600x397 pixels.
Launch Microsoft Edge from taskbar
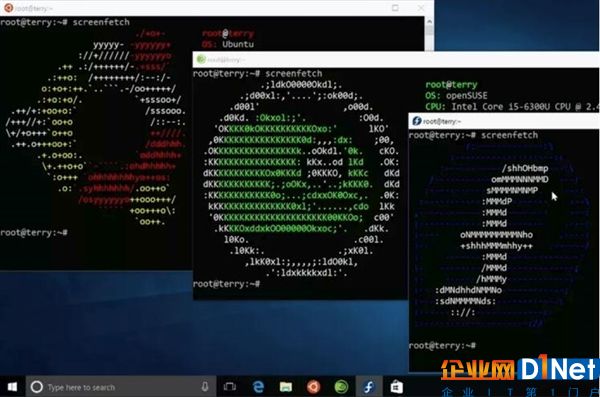pos(259,387)
